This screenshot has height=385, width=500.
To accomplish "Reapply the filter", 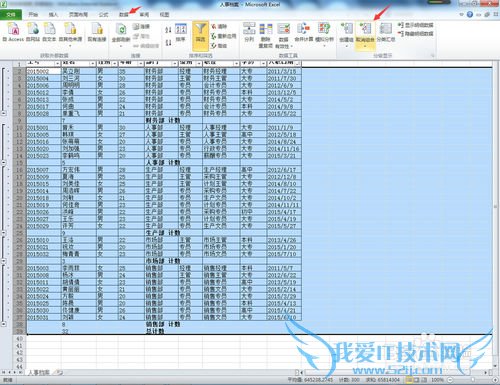I will [223, 36].
